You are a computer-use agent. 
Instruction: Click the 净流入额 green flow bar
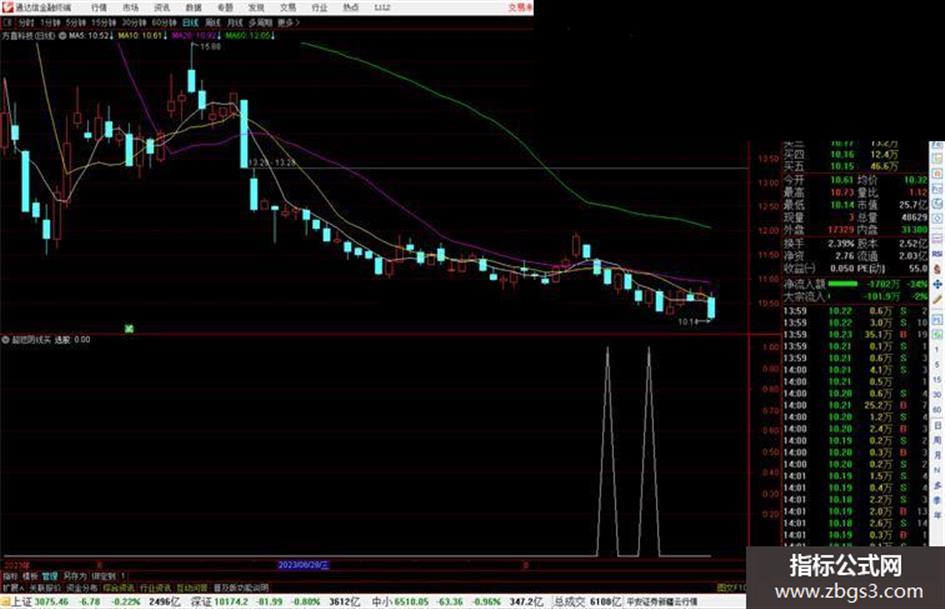click(843, 283)
